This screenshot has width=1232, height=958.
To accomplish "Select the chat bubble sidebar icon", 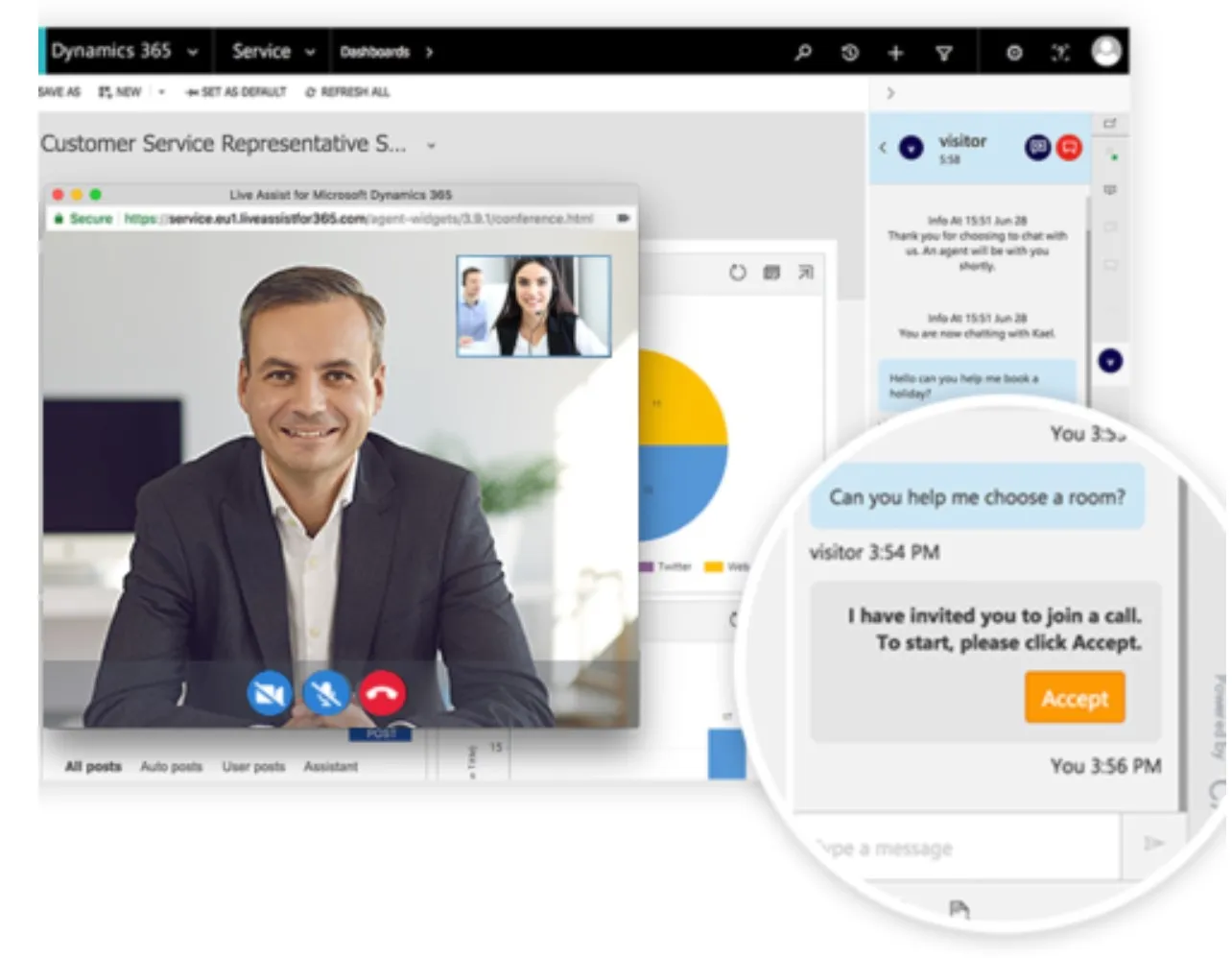I will tap(1111, 190).
